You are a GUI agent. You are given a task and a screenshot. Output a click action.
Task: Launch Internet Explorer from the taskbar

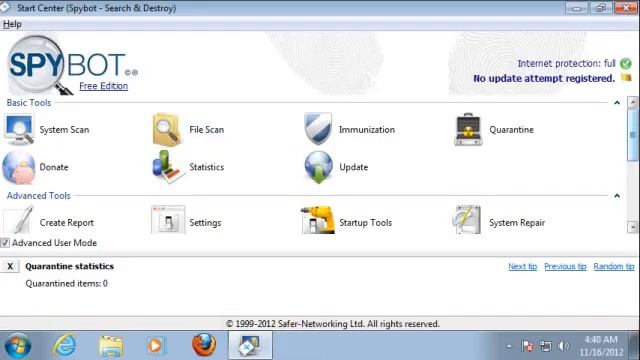(64, 346)
